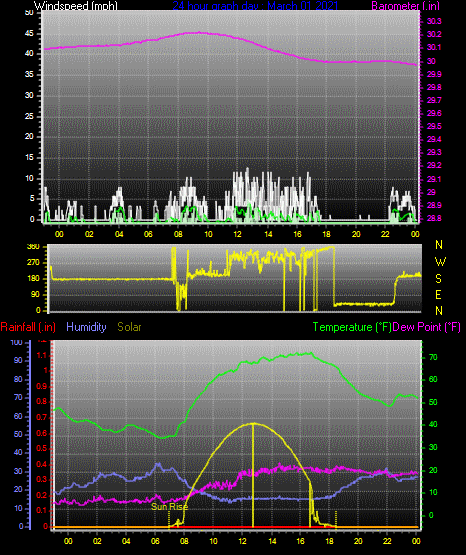Screen dimensions: 466x555
Task: Click hour 12 label under the windspeed chart
Action: 237,234
